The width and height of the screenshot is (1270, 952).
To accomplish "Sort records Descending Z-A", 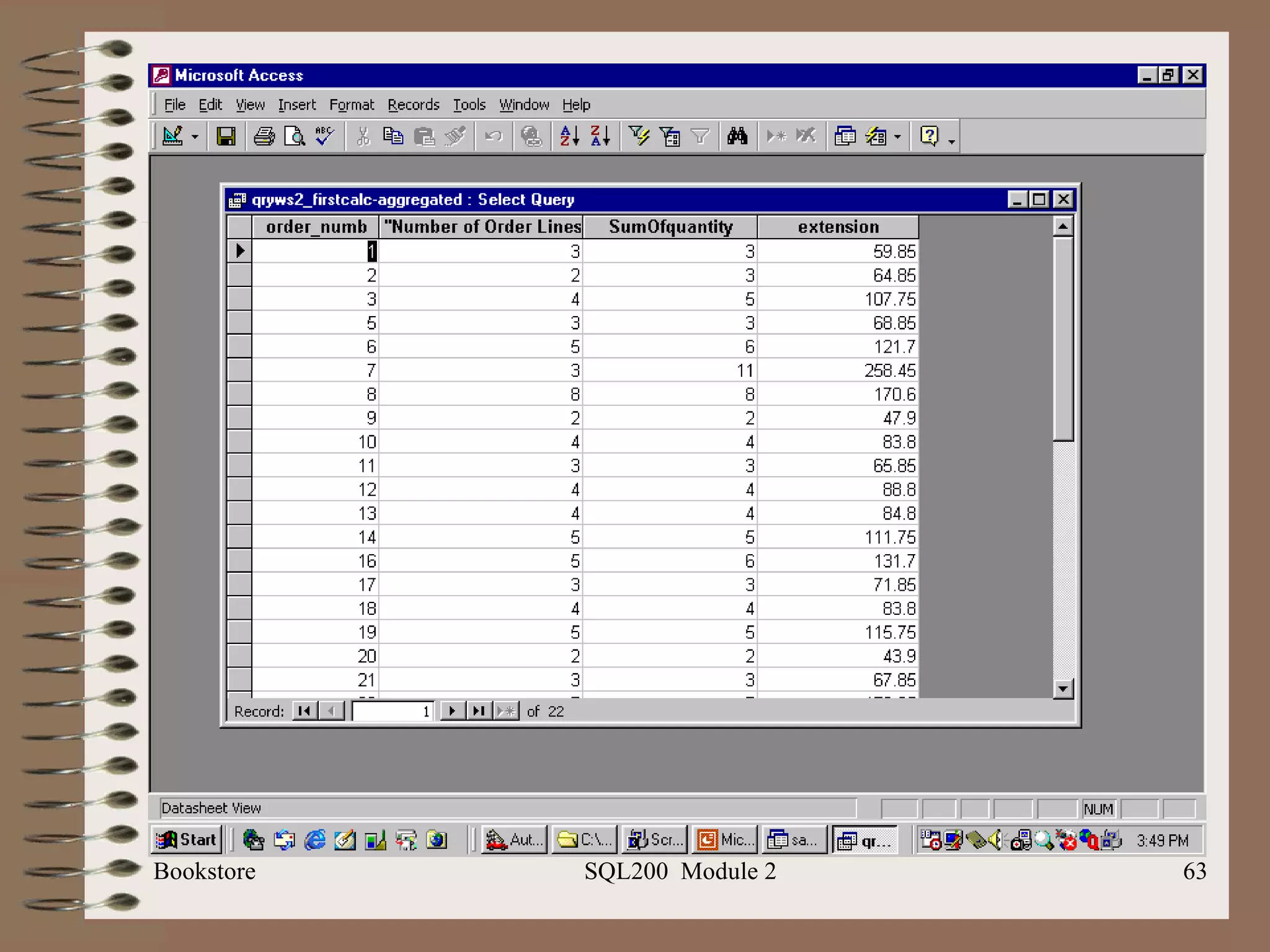I will coord(600,136).
